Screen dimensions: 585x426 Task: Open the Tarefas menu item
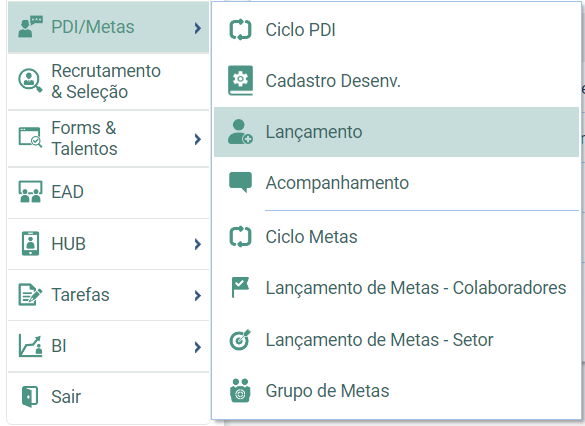[x=108, y=295]
